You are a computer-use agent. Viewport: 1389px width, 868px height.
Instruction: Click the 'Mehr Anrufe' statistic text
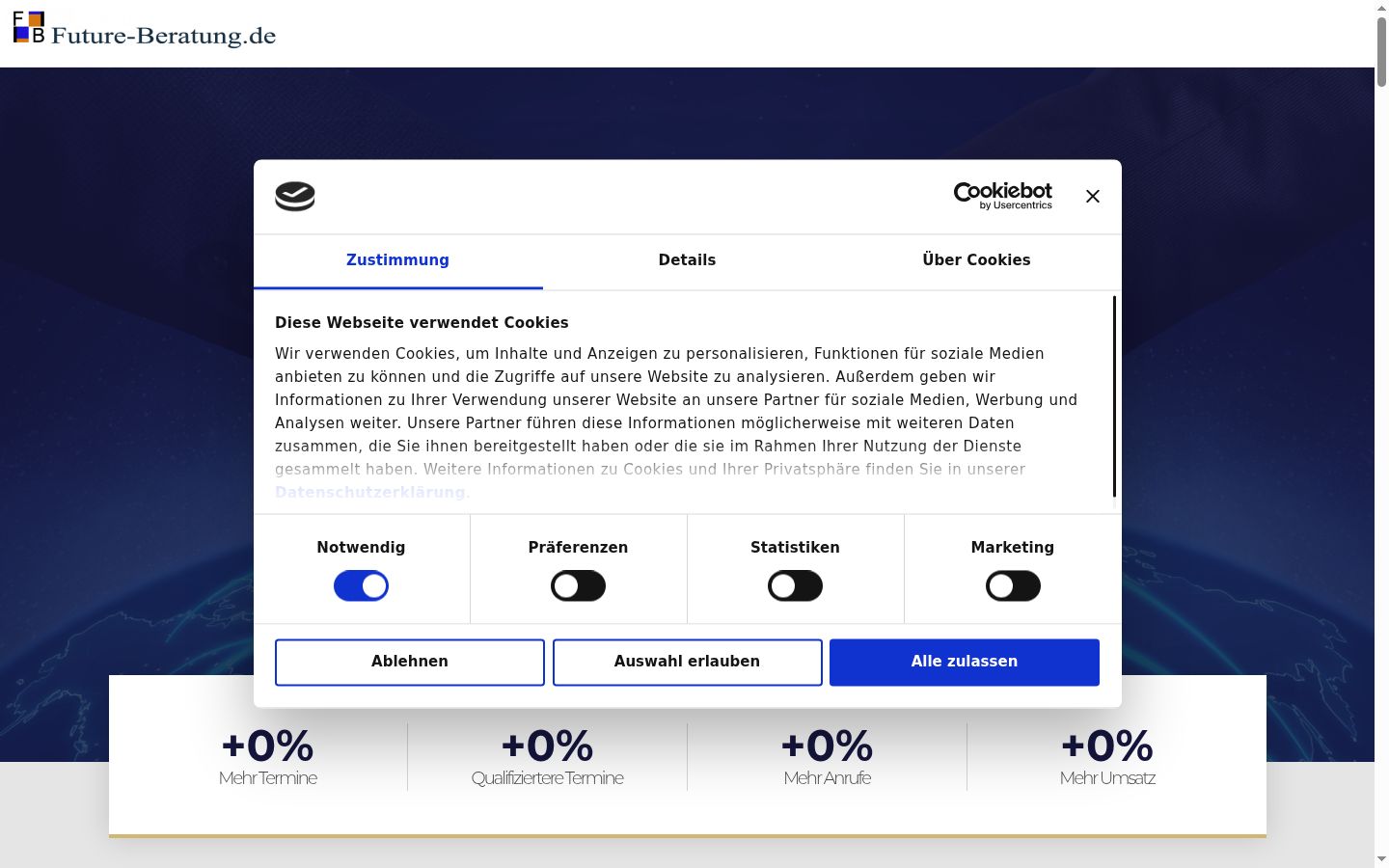click(827, 778)
